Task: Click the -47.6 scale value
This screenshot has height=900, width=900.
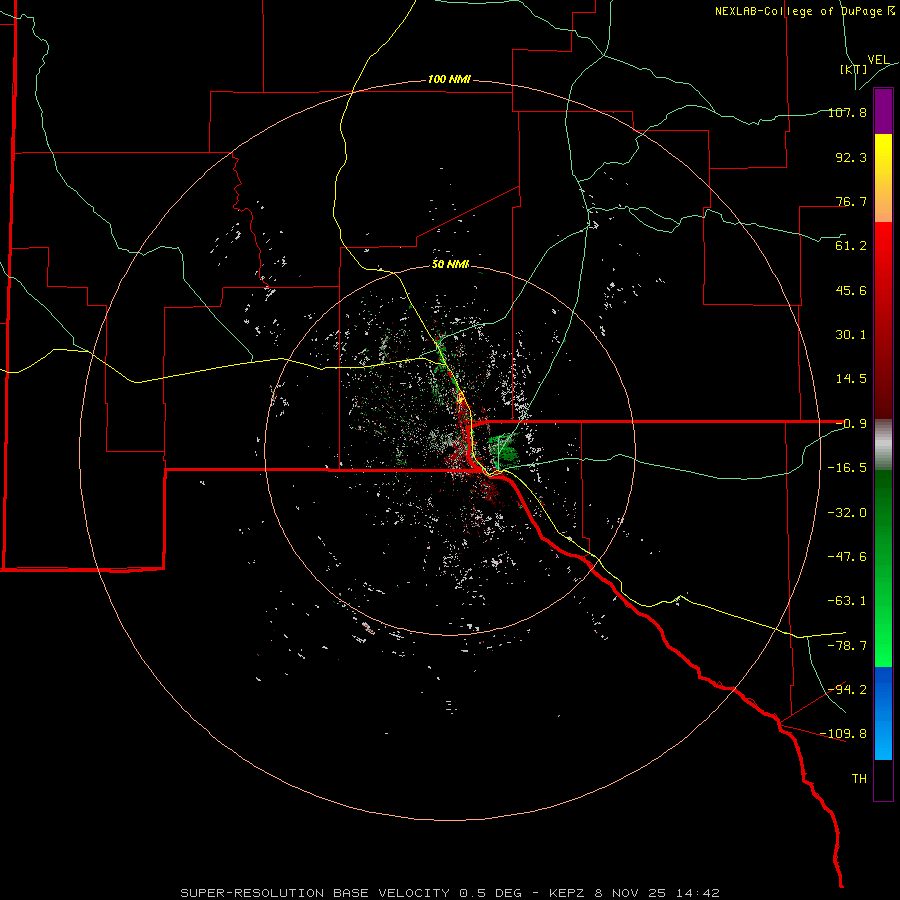Action: 847,557
